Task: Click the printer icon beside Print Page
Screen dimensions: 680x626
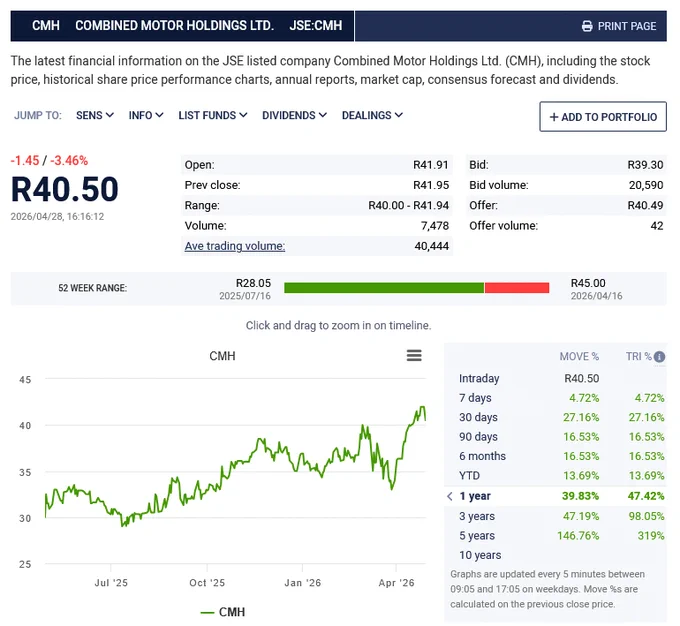Action: point(587,26)
